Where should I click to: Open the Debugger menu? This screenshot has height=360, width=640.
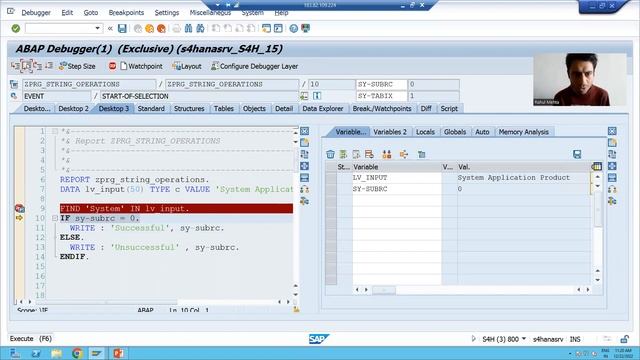click(x=36, y=13)
